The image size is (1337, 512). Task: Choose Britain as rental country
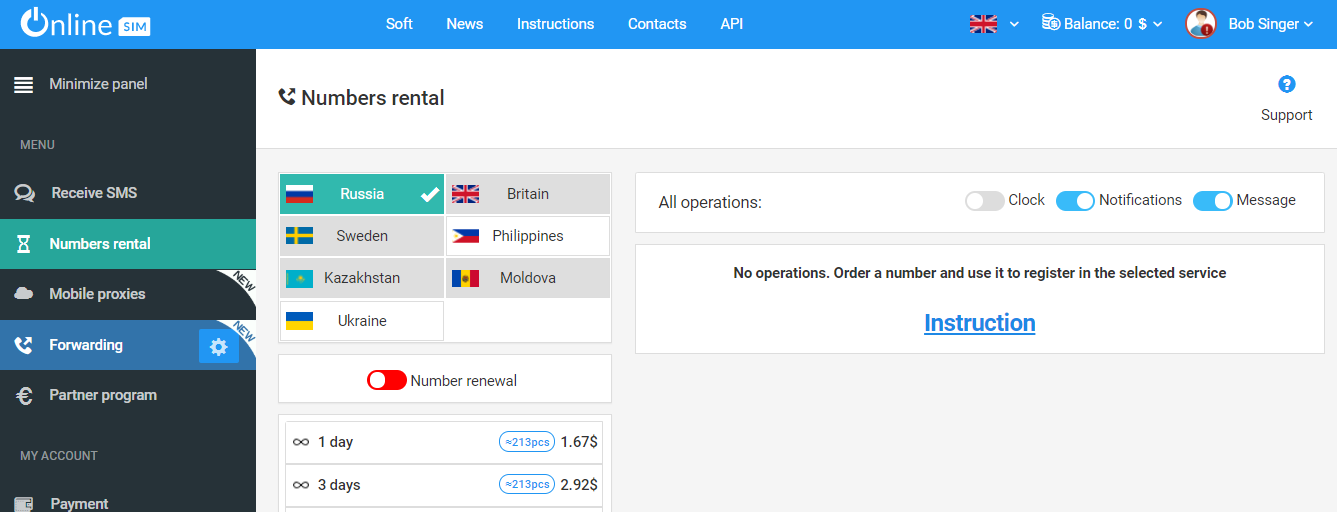(x=527, y=194)
